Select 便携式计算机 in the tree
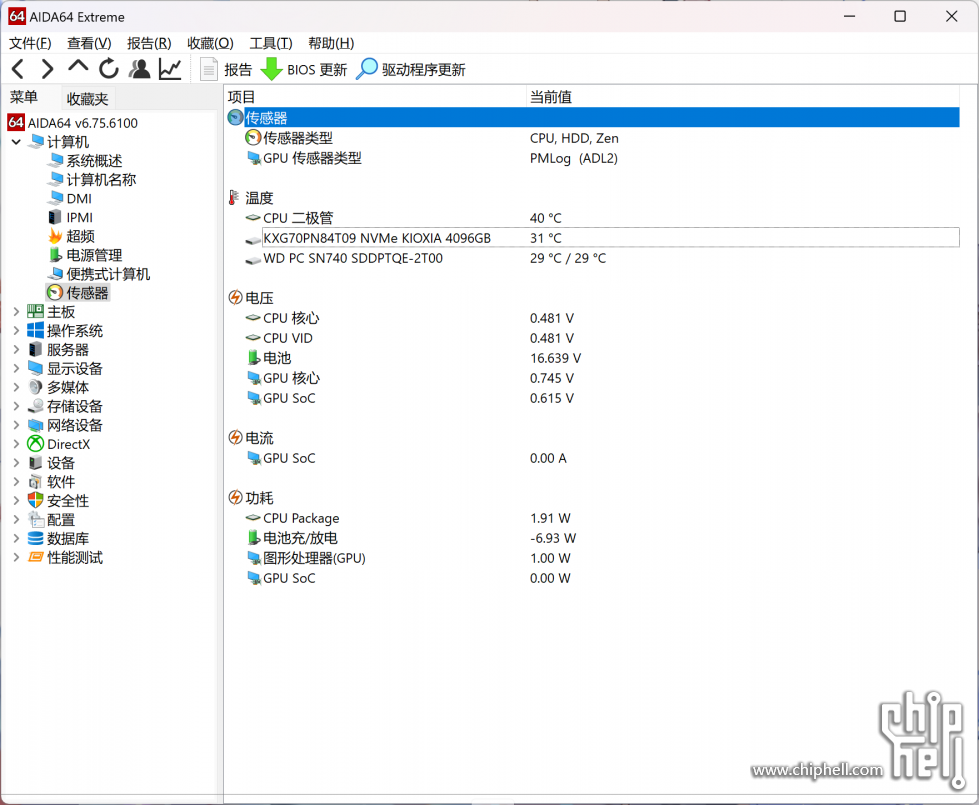The height and width of the screenshot is (805, 979). click(x=108, y=274)
